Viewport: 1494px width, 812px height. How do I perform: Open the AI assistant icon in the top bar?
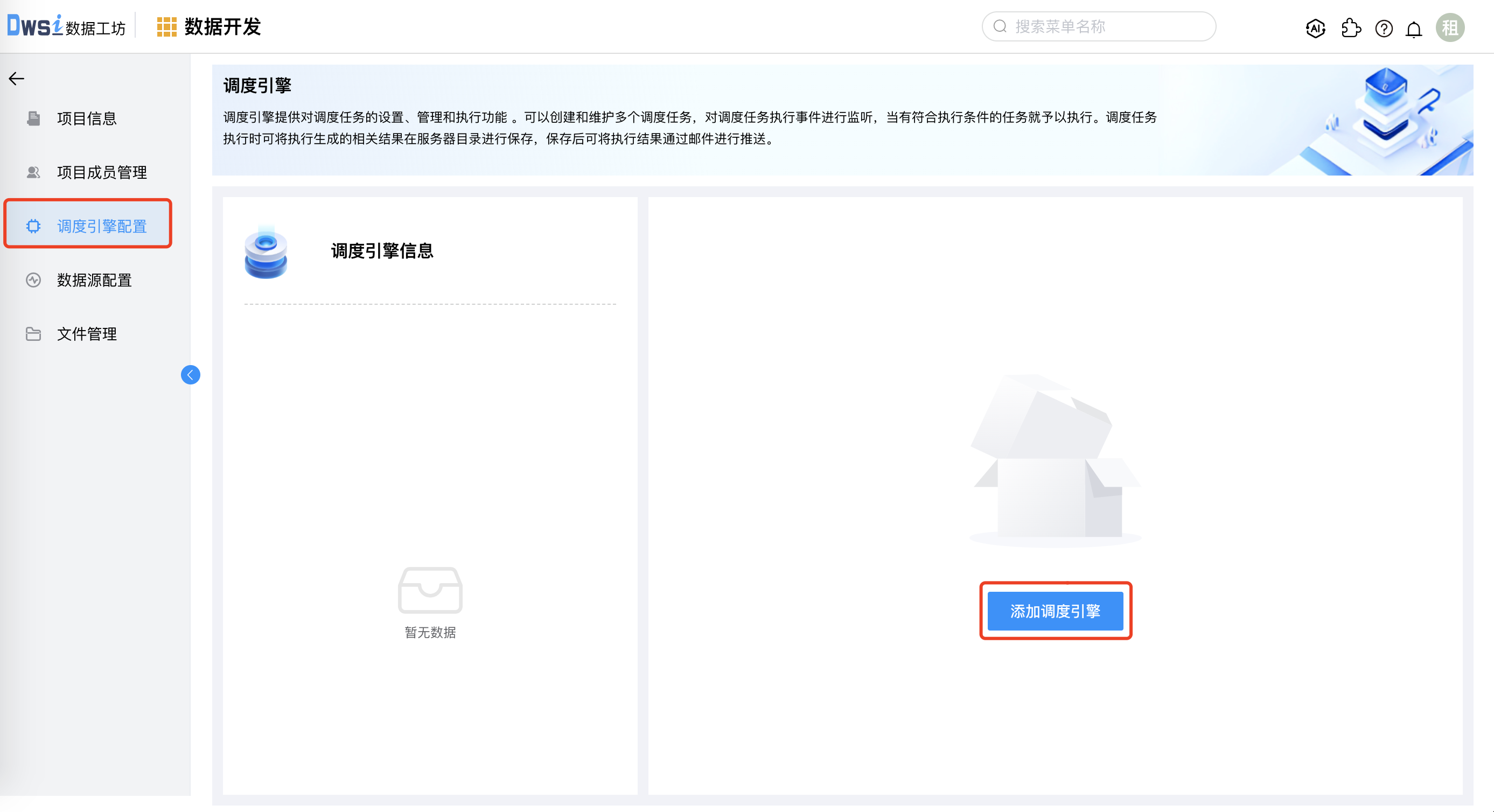[1315, 27]
